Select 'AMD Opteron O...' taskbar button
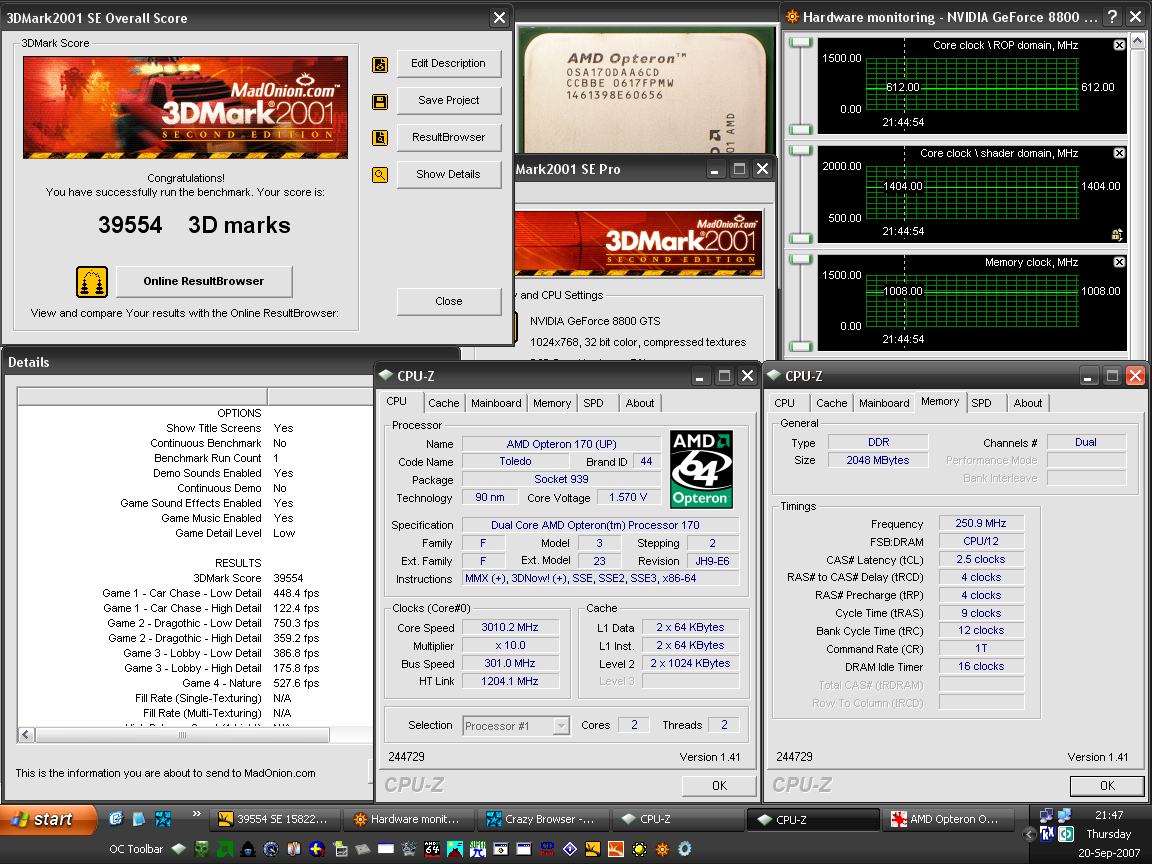1152x864 pixels. [x=948, y=819]
